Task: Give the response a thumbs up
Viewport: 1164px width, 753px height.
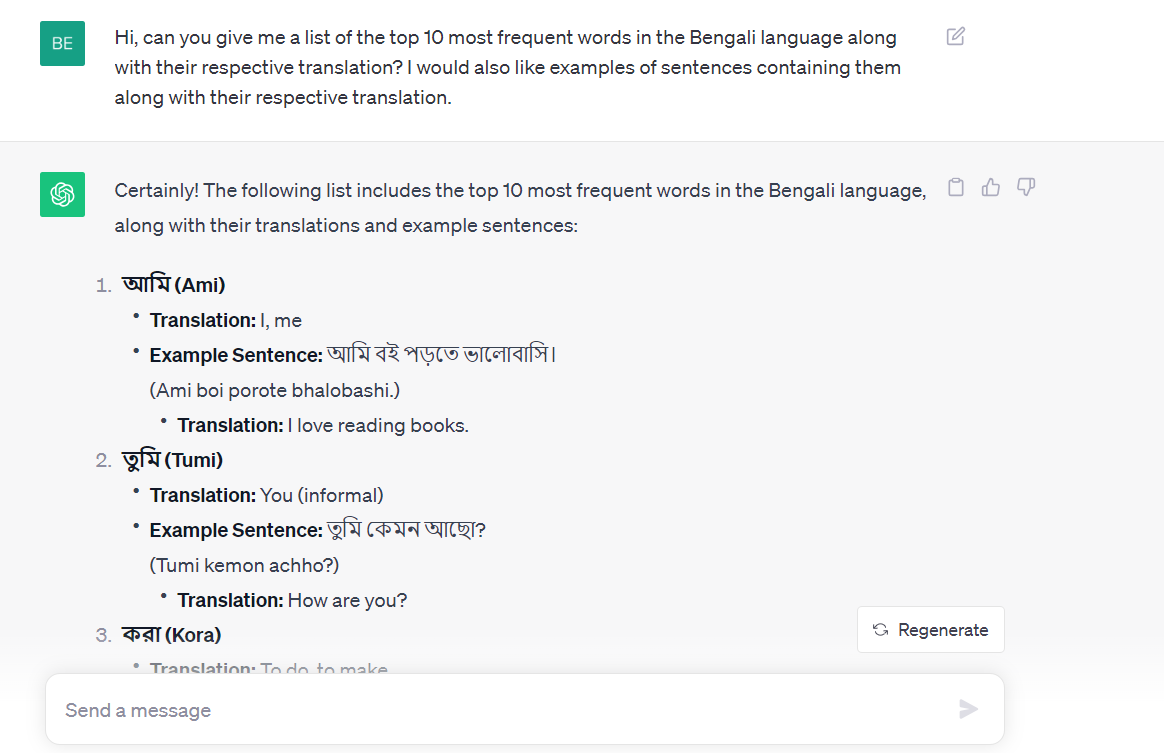Action: coord(991,187)
